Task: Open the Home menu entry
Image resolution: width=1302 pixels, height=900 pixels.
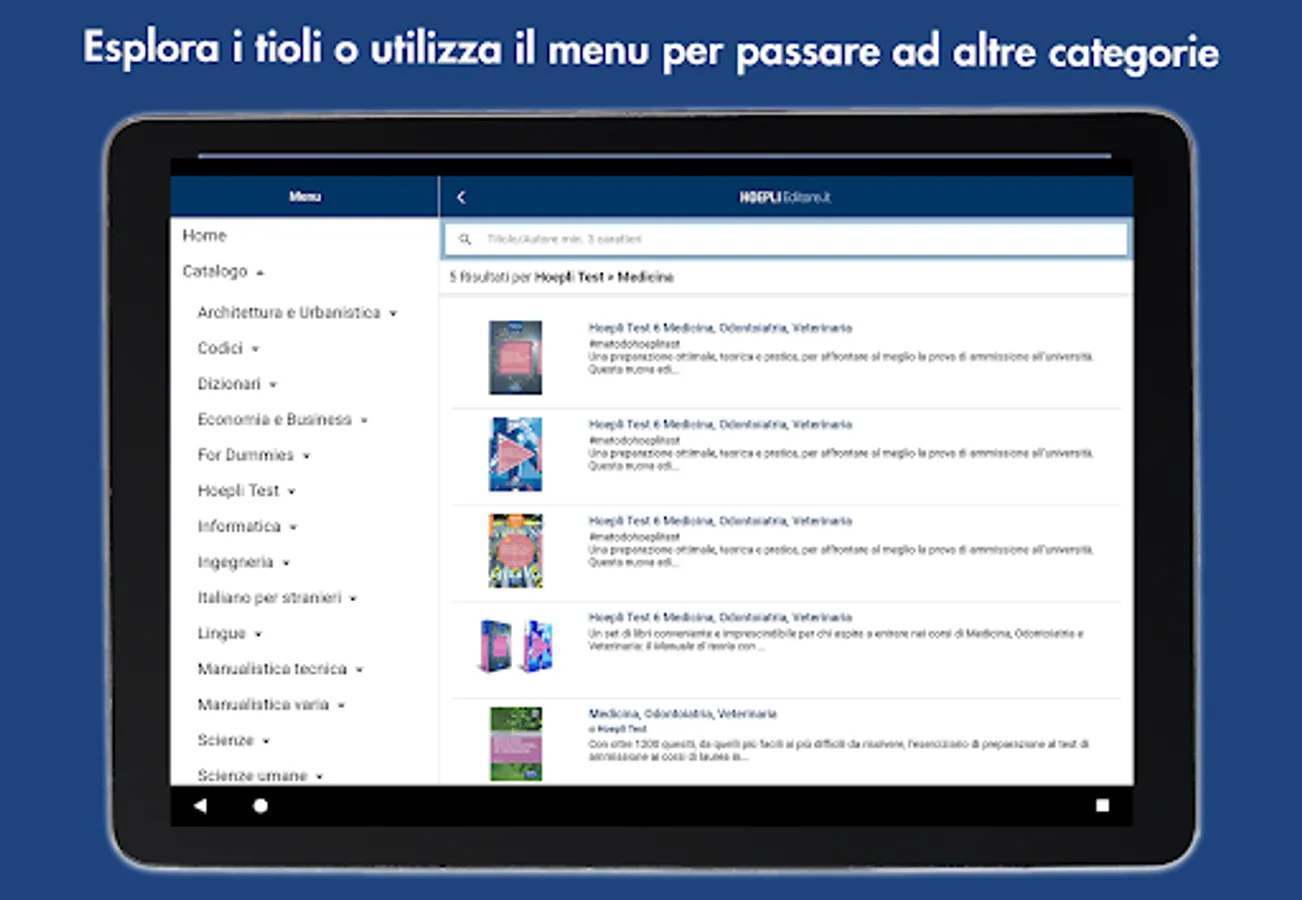Action: 204,236
